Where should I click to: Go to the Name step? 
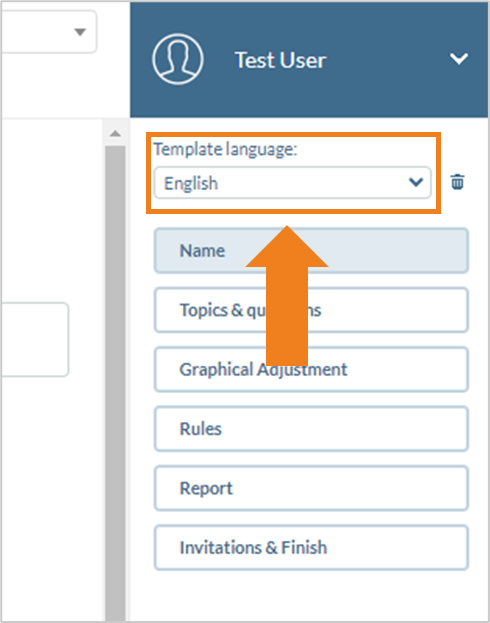[311, 250]
